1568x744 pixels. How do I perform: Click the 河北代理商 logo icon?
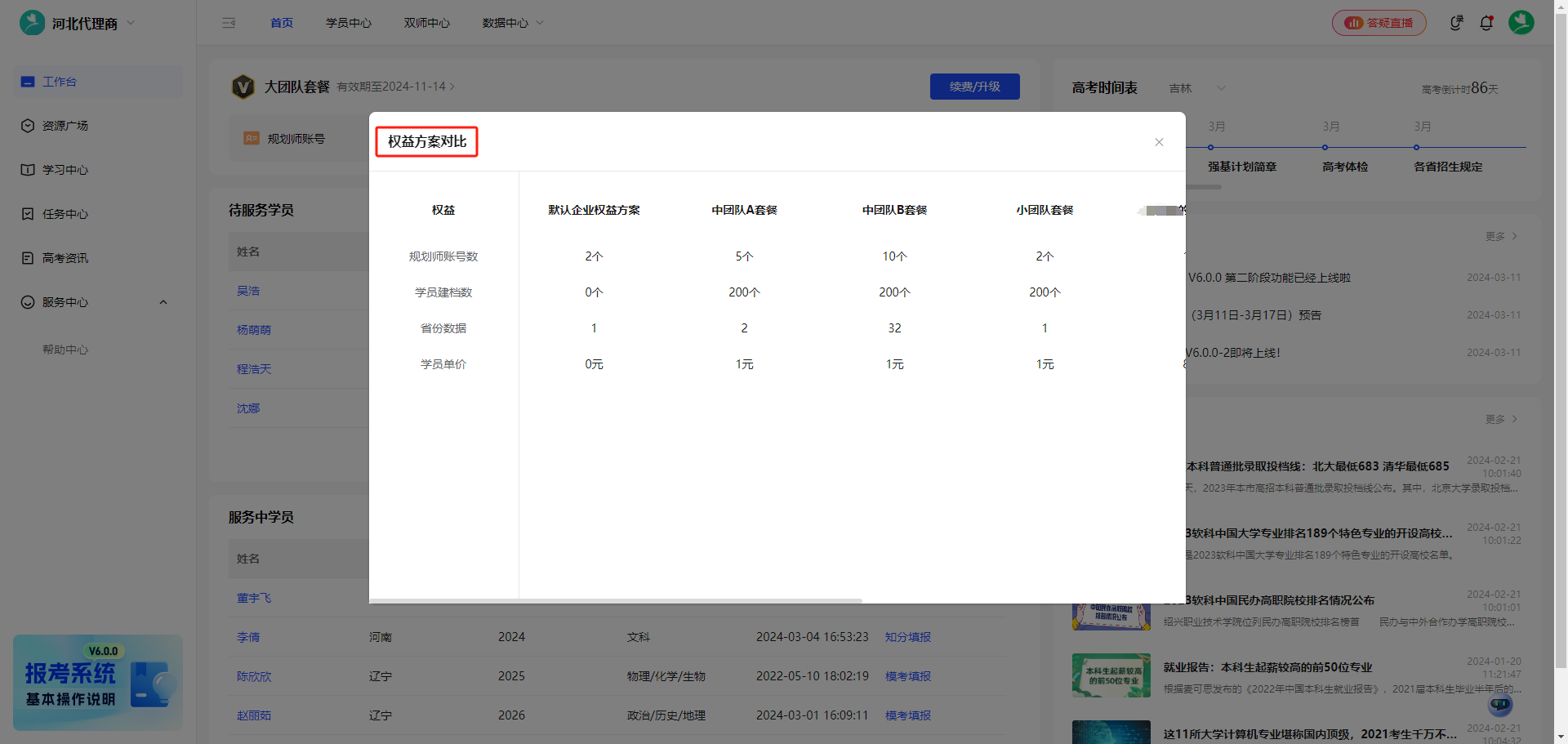click(x=33, y=23)
